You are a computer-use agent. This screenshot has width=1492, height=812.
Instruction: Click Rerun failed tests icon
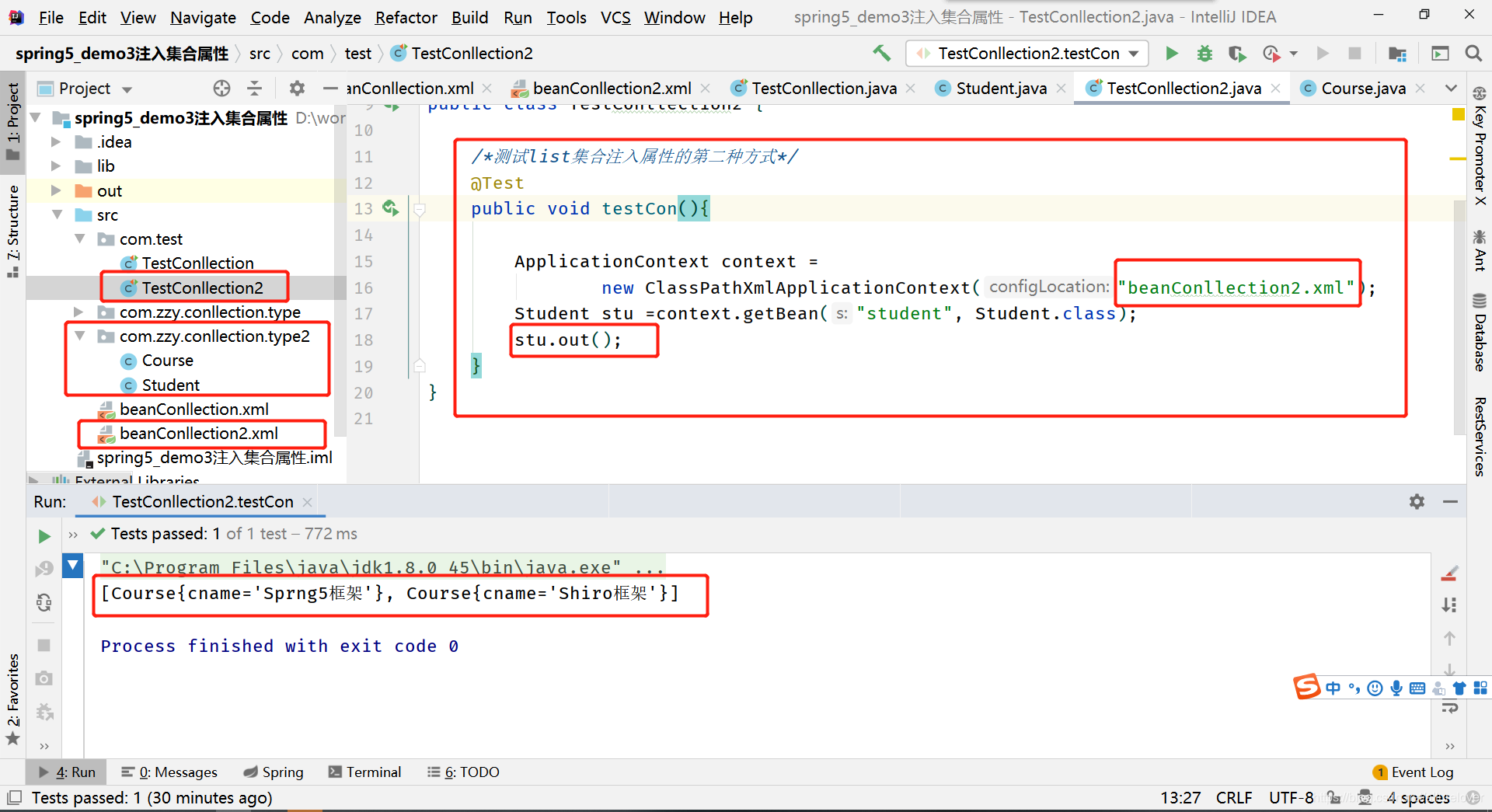click(x=44, y=569)
